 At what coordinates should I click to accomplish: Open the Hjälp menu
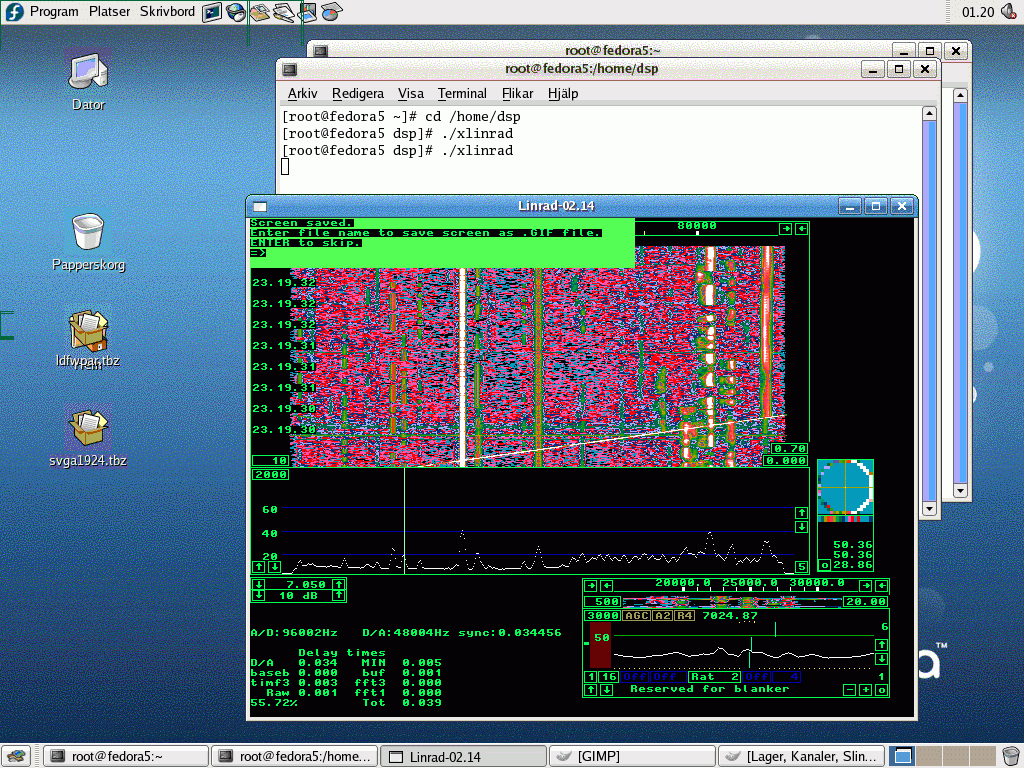(x=563, y=93)
